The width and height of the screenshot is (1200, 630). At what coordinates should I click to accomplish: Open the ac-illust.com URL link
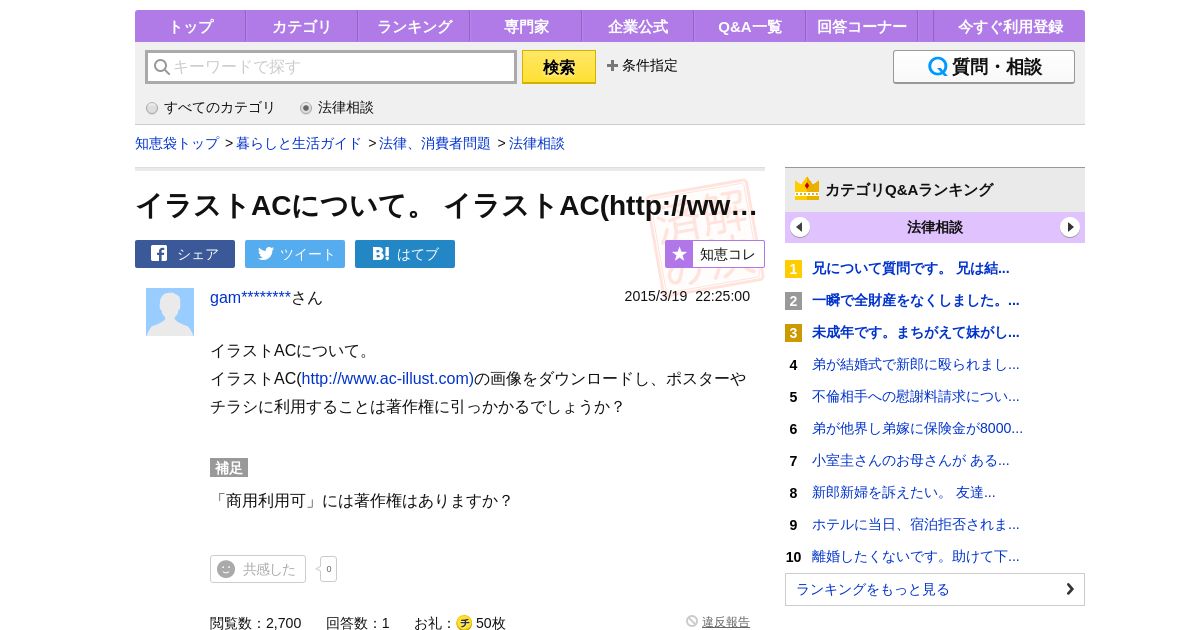[388, 378]
